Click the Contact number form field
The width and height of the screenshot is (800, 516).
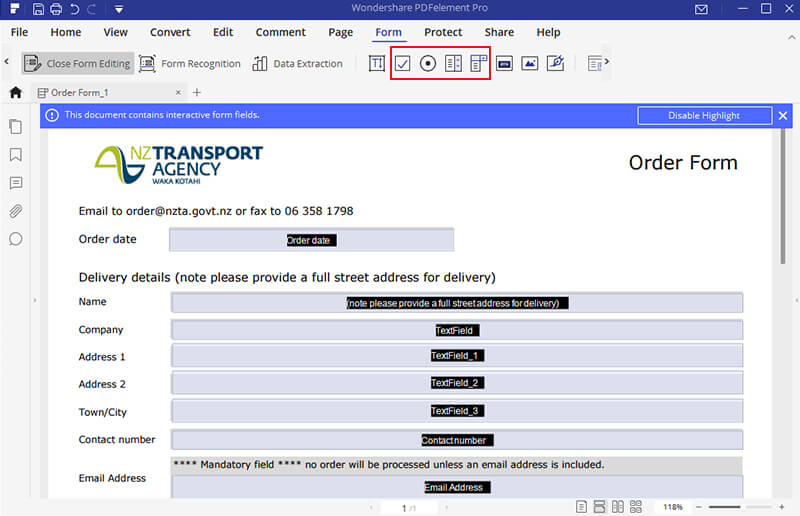[x=457, y=440]
